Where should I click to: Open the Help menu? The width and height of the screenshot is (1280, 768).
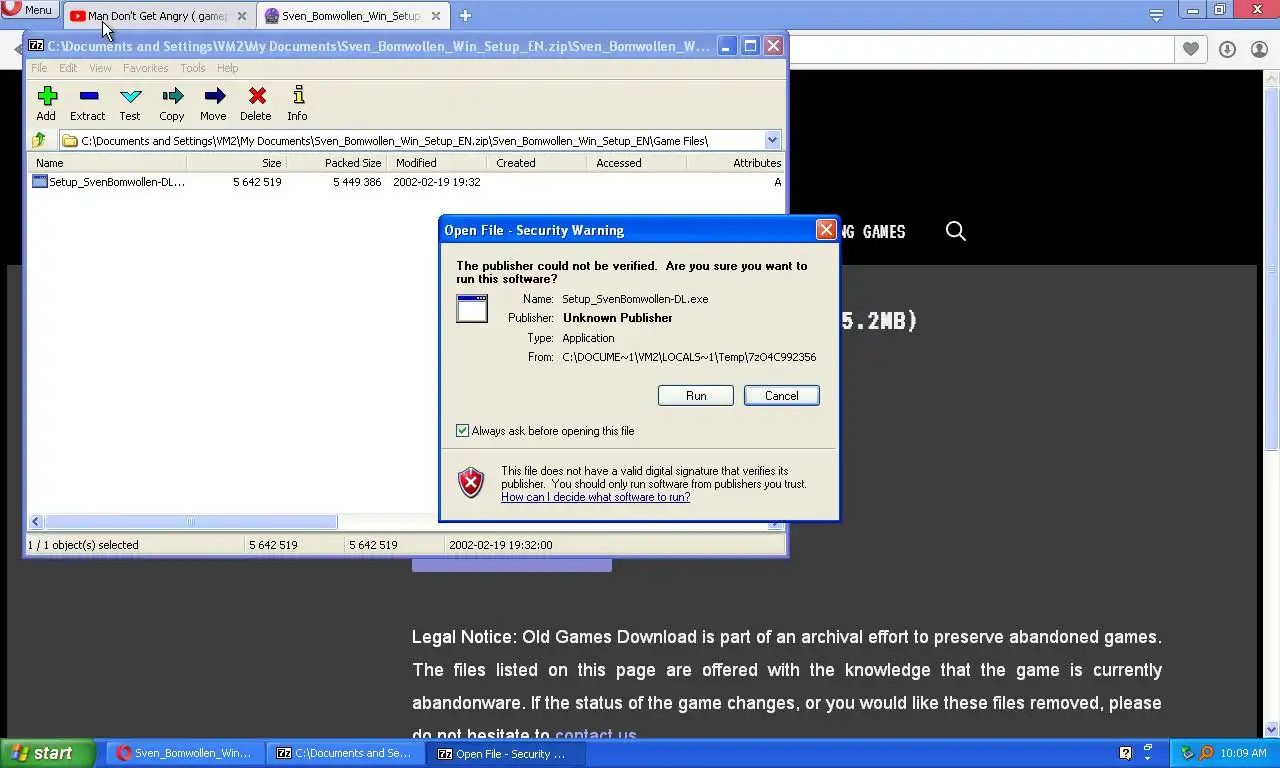tap(228, 68)
